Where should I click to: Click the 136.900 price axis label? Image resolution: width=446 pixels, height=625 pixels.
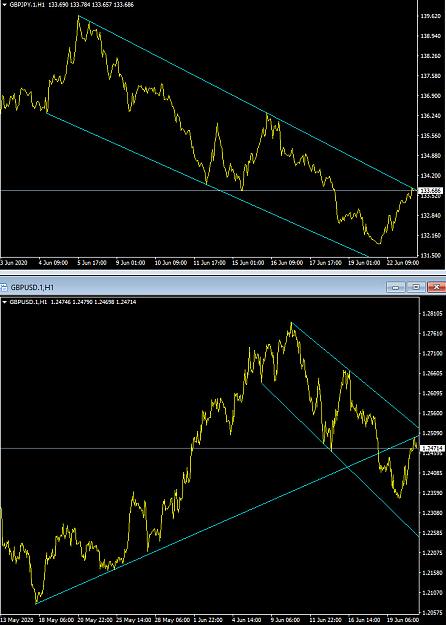pos(429,96)
